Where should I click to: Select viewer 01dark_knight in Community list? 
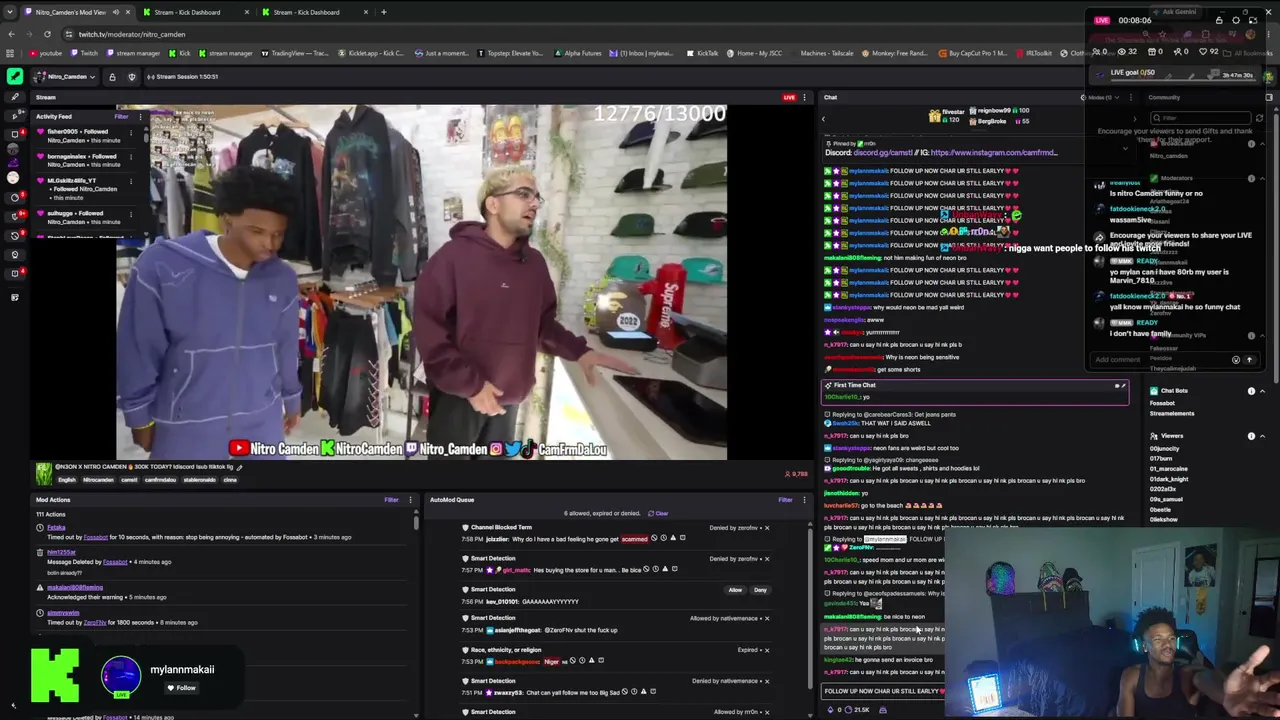point(1169,479)
